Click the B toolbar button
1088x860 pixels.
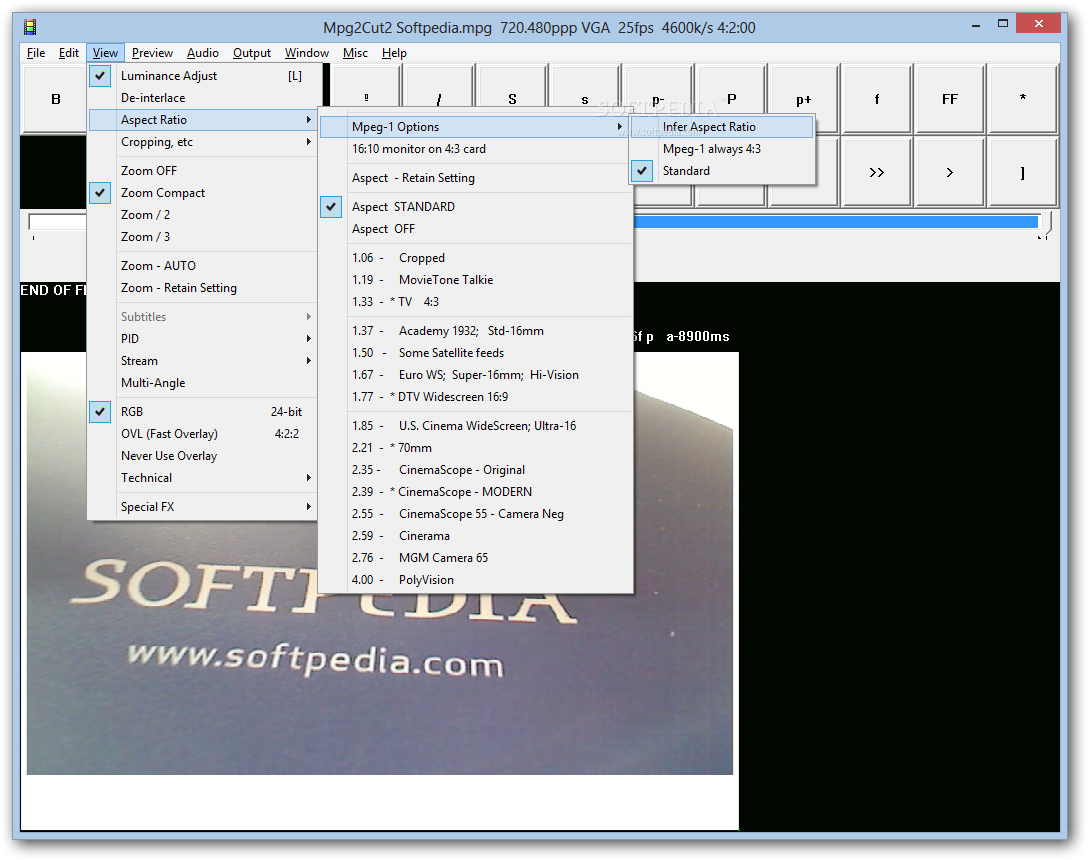tap(55, 99)
